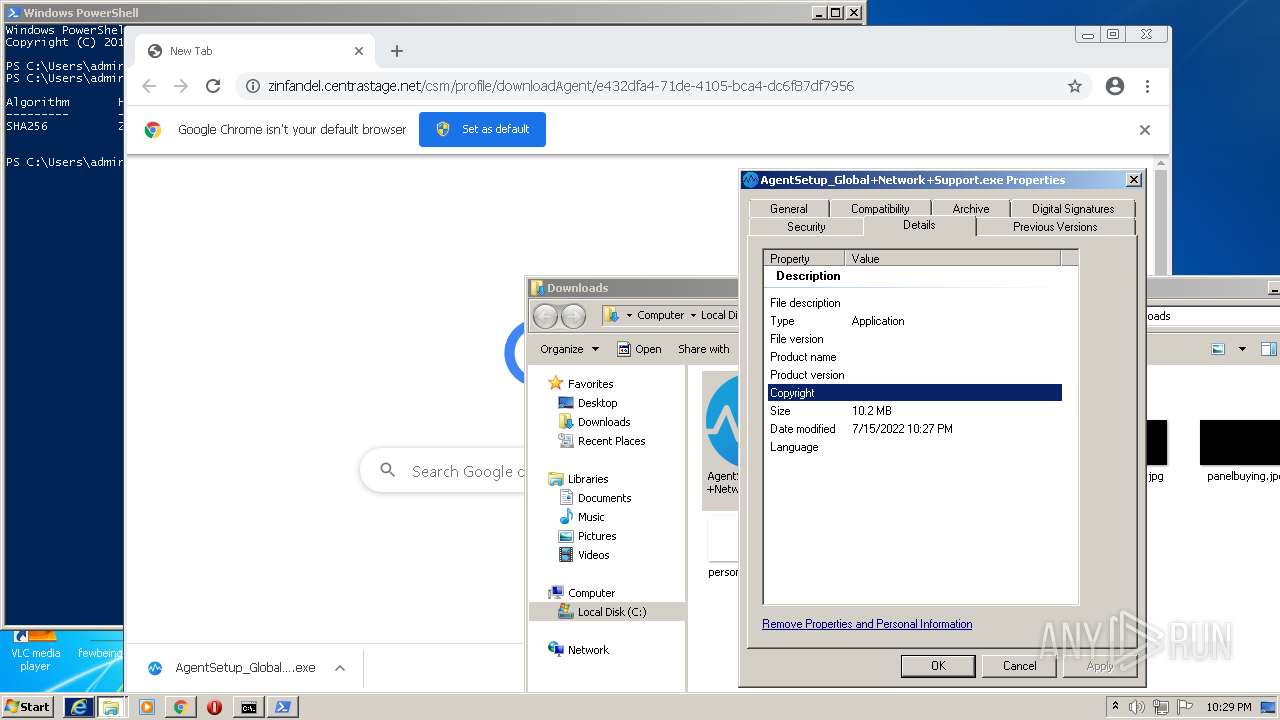Click Share with in the Downloads toolbar
Image resolution: width=1280 pixels, height=720 pixels.
pos(704,349)
